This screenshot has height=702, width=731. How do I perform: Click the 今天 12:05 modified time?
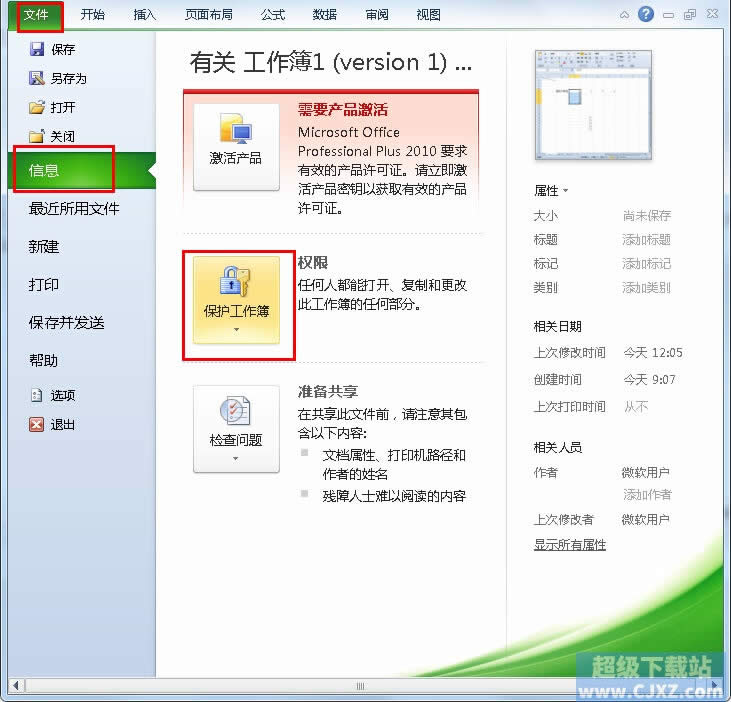pos(653,352)
